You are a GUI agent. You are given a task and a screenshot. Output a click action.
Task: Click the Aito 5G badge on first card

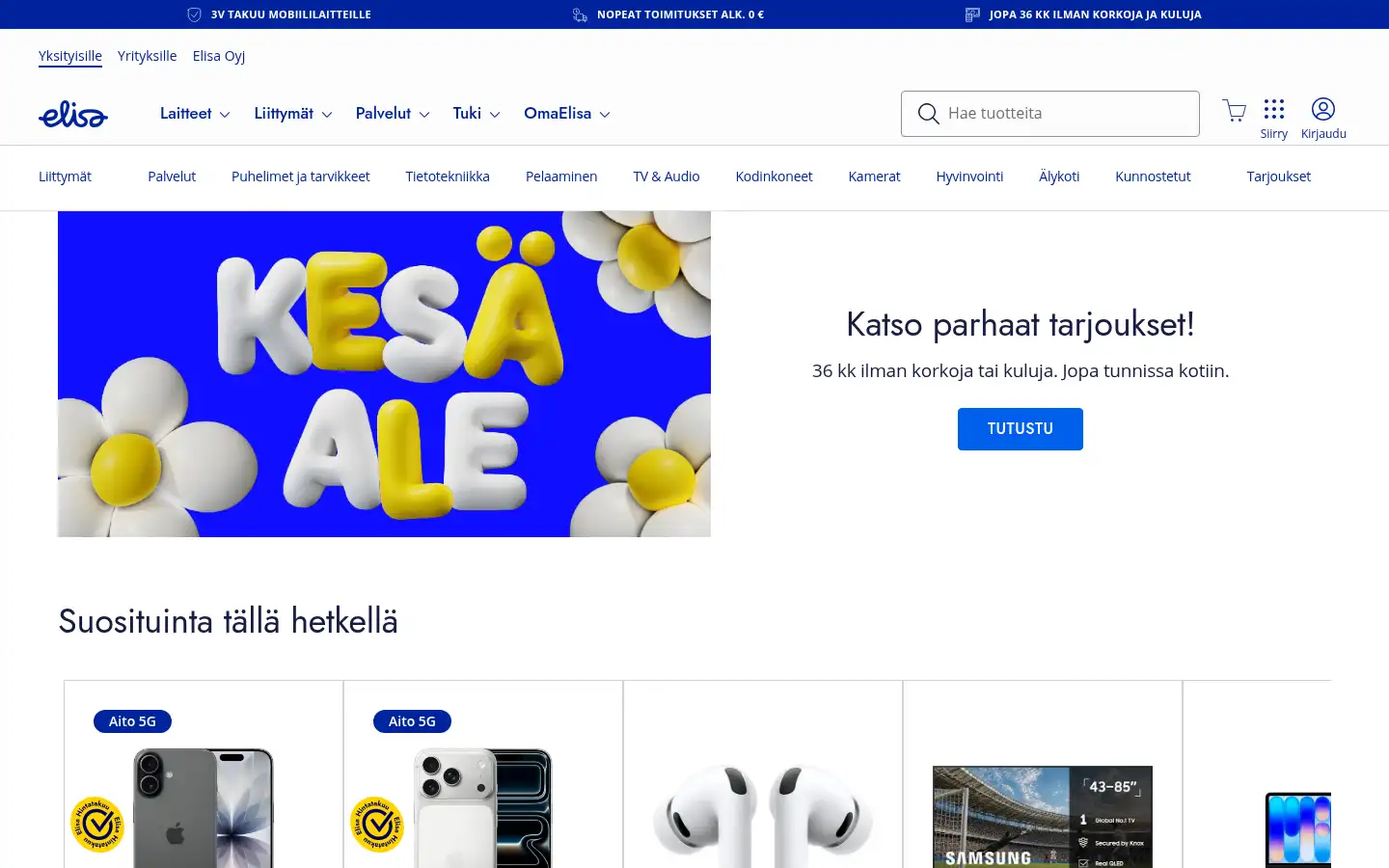pyautogui.click(x=132, y=721)
